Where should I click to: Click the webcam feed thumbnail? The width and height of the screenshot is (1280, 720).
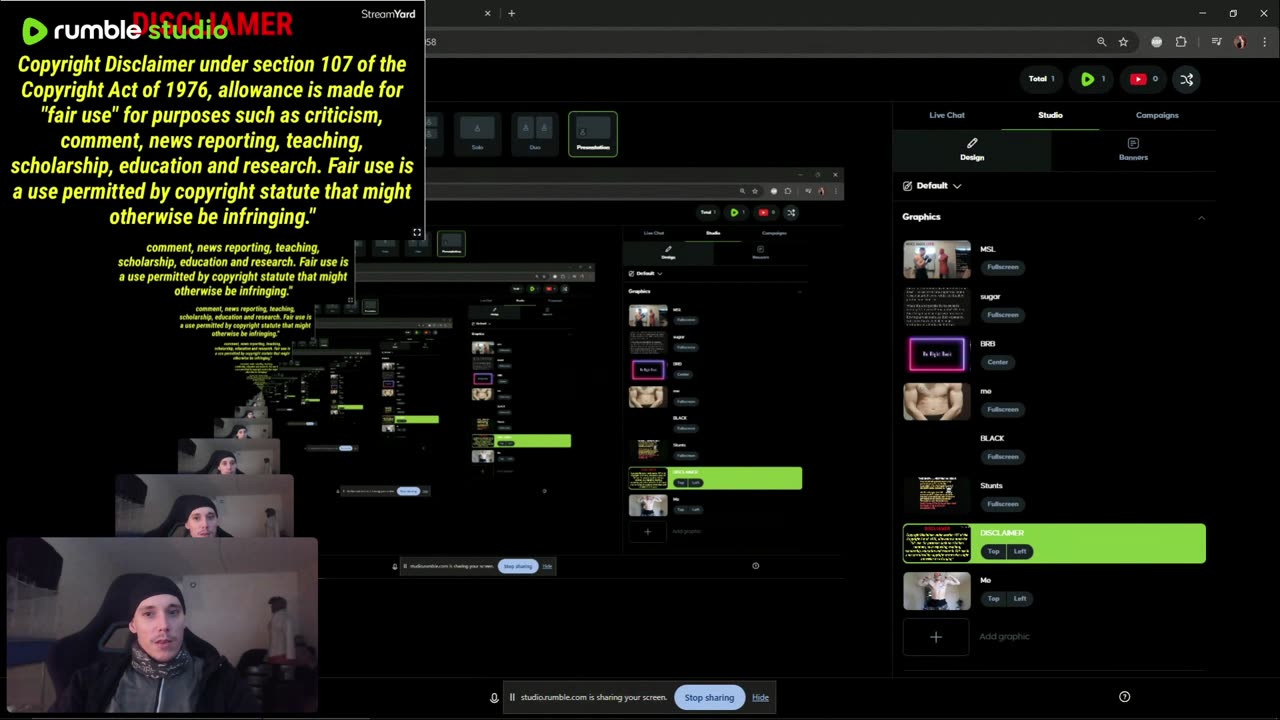tap(163, 625)
